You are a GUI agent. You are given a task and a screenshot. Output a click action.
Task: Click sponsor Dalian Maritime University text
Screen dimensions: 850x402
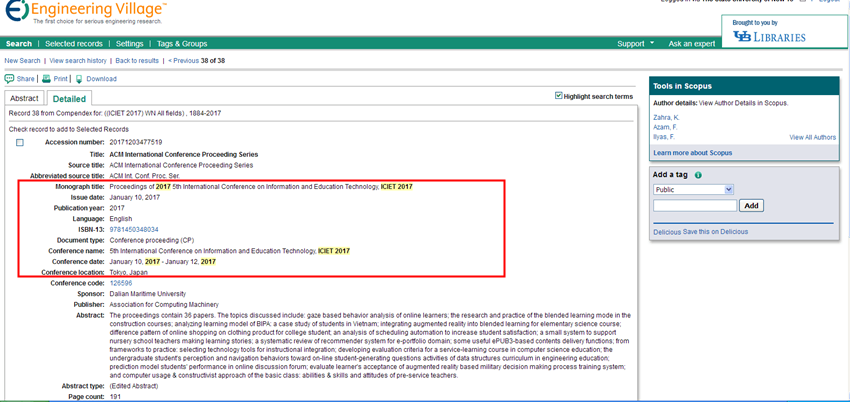147,294
